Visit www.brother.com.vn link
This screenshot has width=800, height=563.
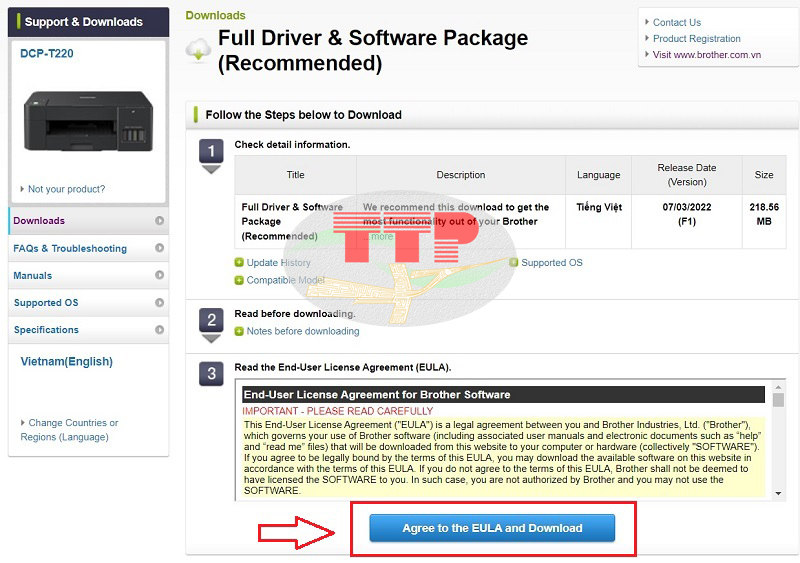point(707,55)
